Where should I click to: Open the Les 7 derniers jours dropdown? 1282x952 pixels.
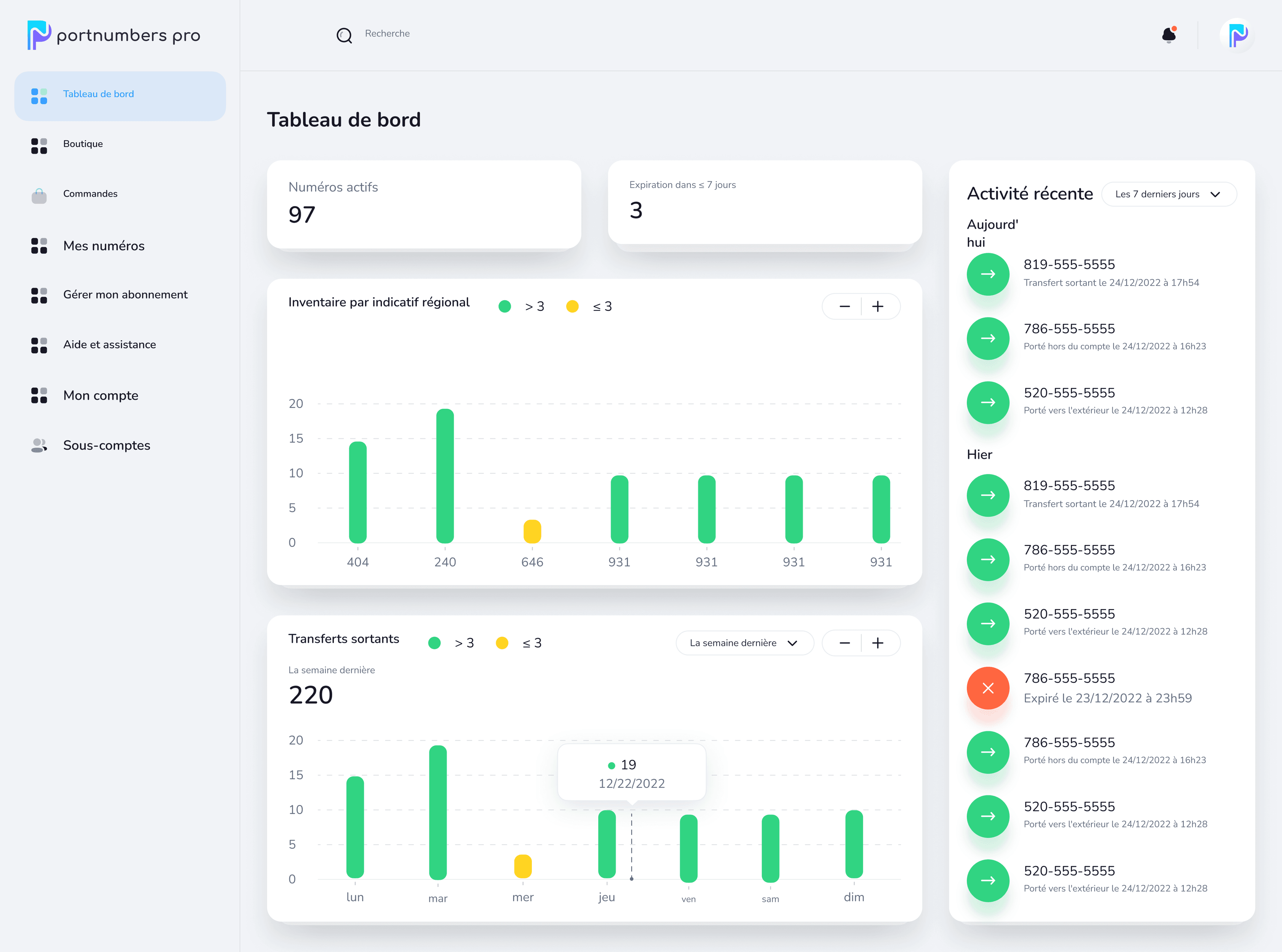click(1168, 194)
